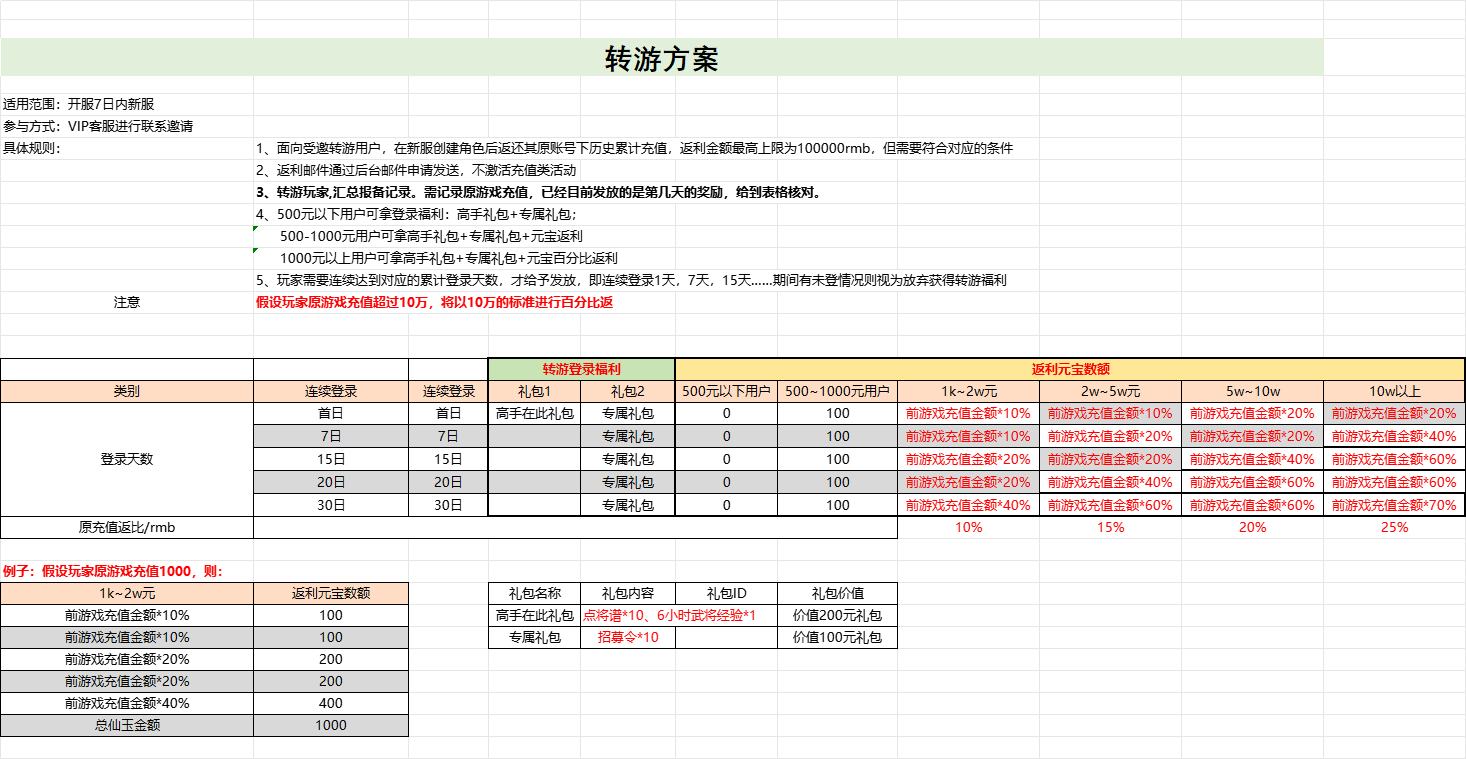The width and height of the screenshot is (1466, 759).
Task: Click the green 转游登录福利 header cell
Action: (x=581, y=369)
